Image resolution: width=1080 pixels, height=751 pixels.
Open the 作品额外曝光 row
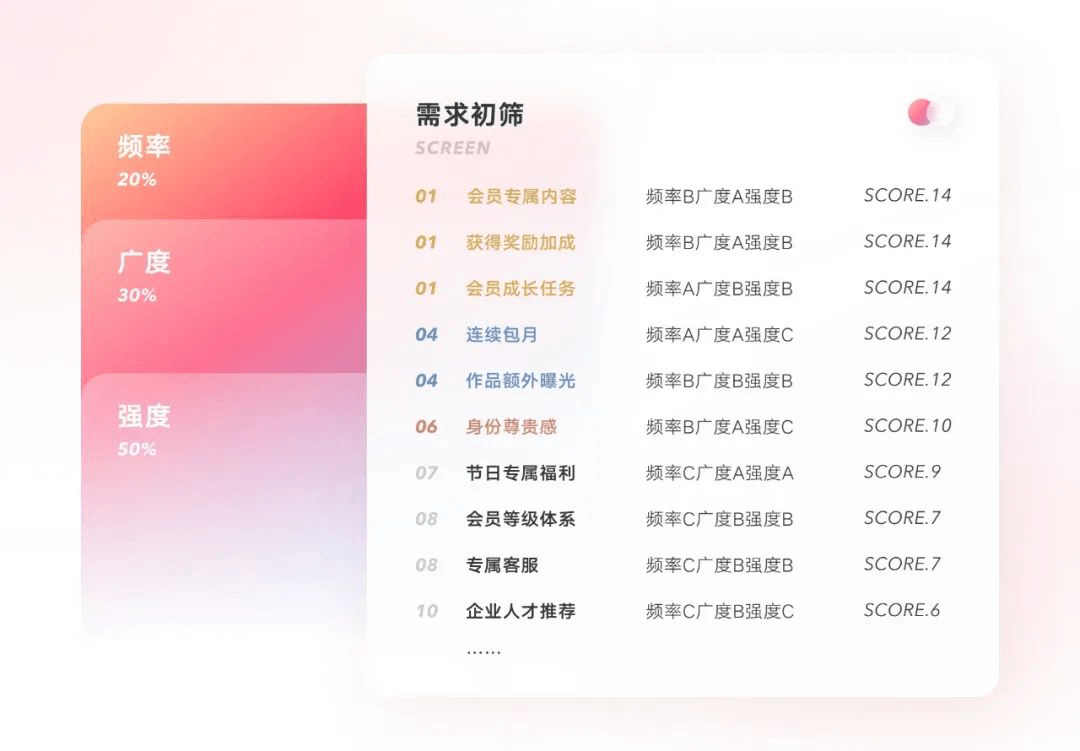683,381
